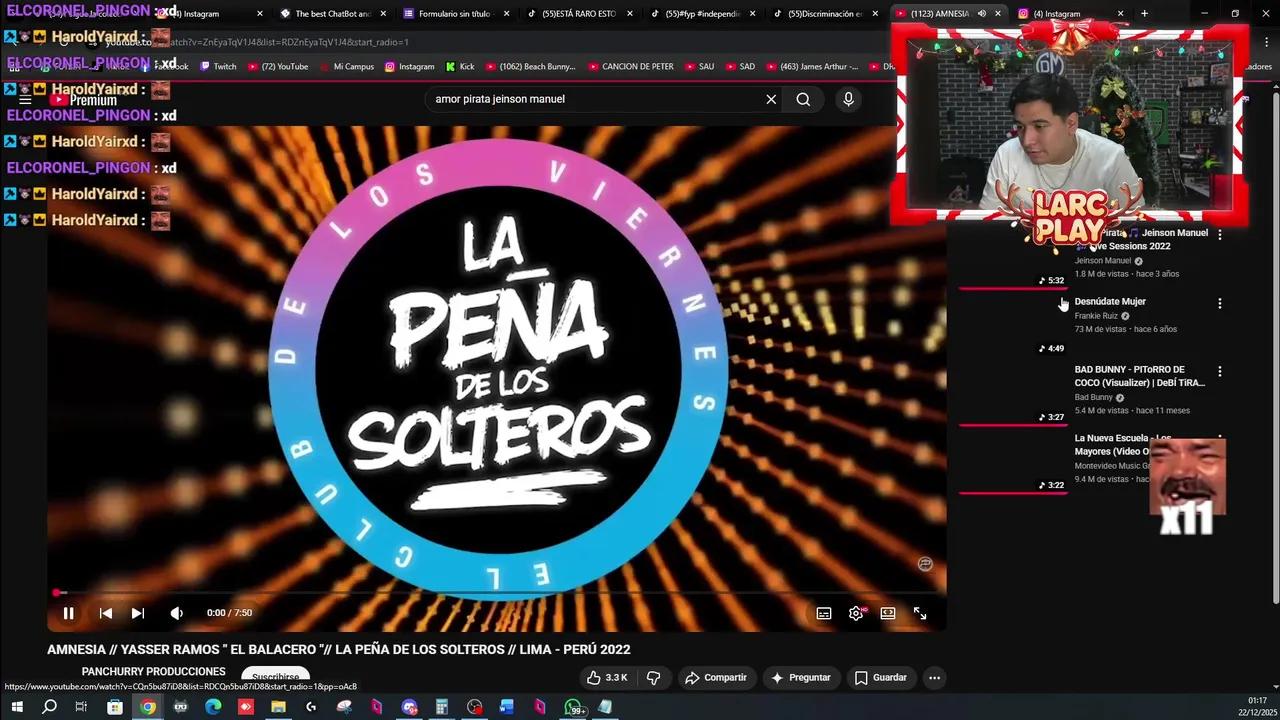Toggle subtitles with the CC icon

click(x=823, y=612)
